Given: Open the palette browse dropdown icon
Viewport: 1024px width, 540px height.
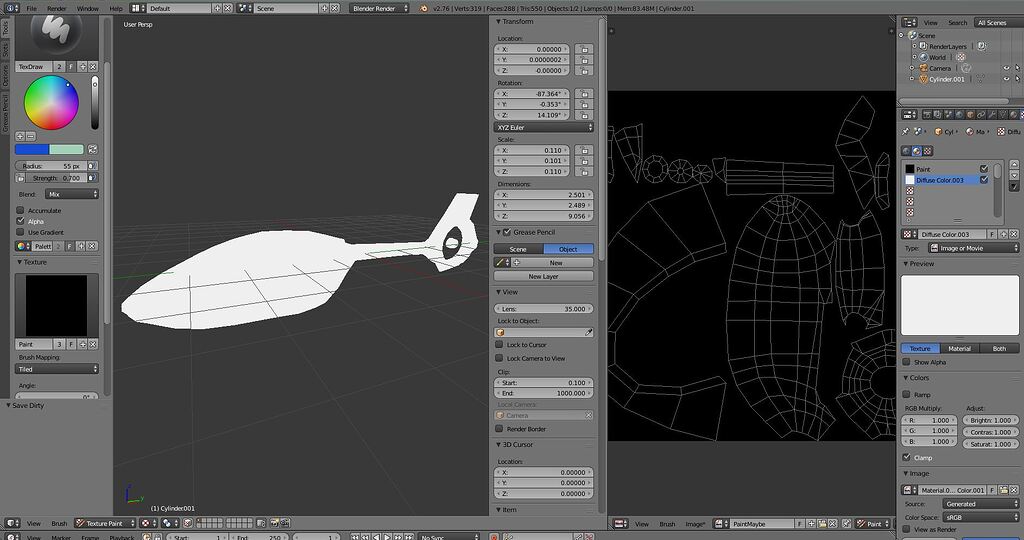Looking at the screenshot, I should (x=23, y=246).
